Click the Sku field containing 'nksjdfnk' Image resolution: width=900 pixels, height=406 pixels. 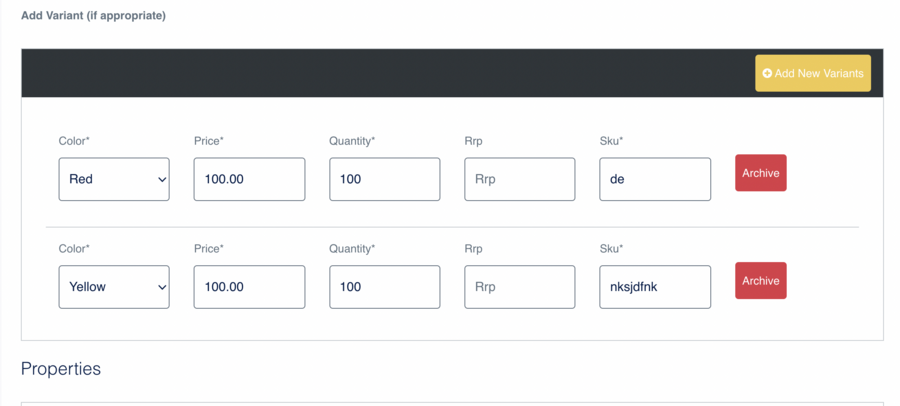click(655, 287)
